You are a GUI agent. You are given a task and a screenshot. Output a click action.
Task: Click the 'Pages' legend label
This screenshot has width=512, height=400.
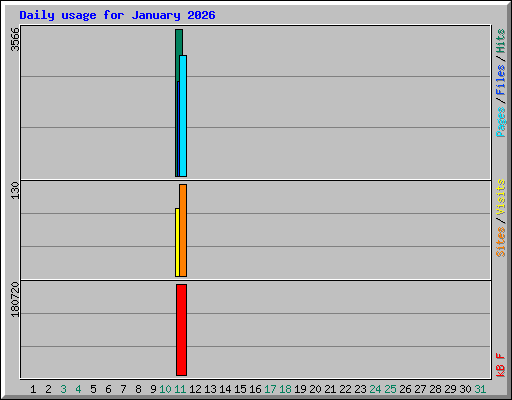point(500,122)
